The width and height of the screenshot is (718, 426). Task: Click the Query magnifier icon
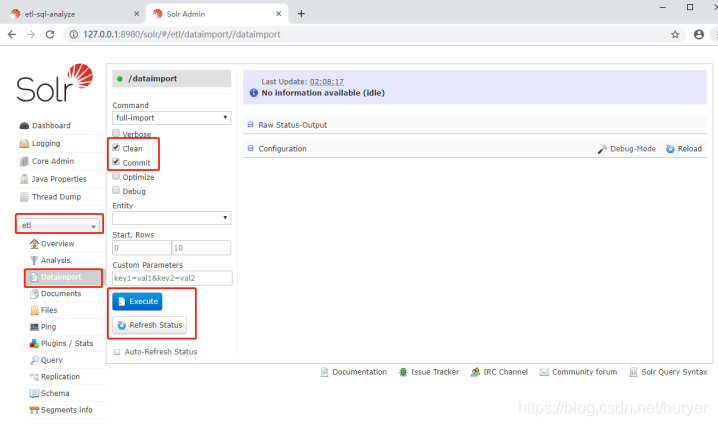34,360
